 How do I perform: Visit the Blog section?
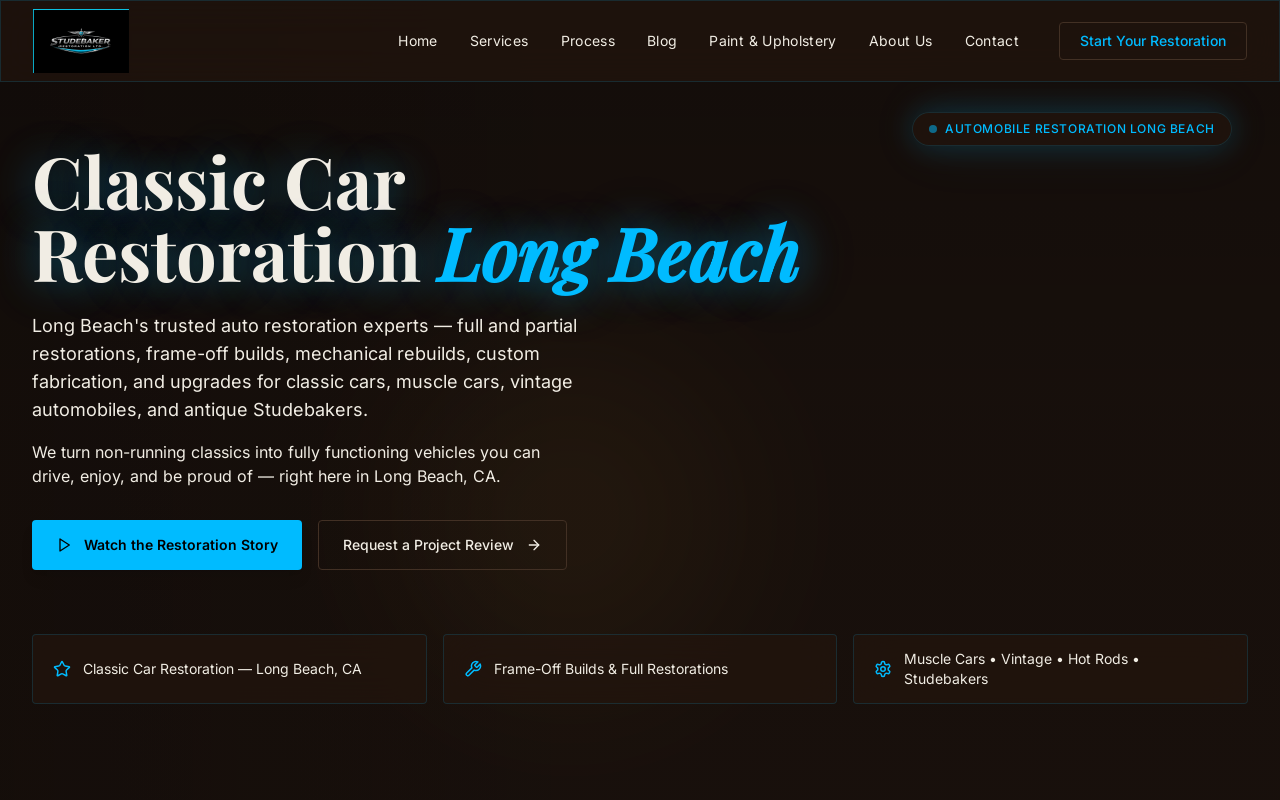tap(662, 41)
